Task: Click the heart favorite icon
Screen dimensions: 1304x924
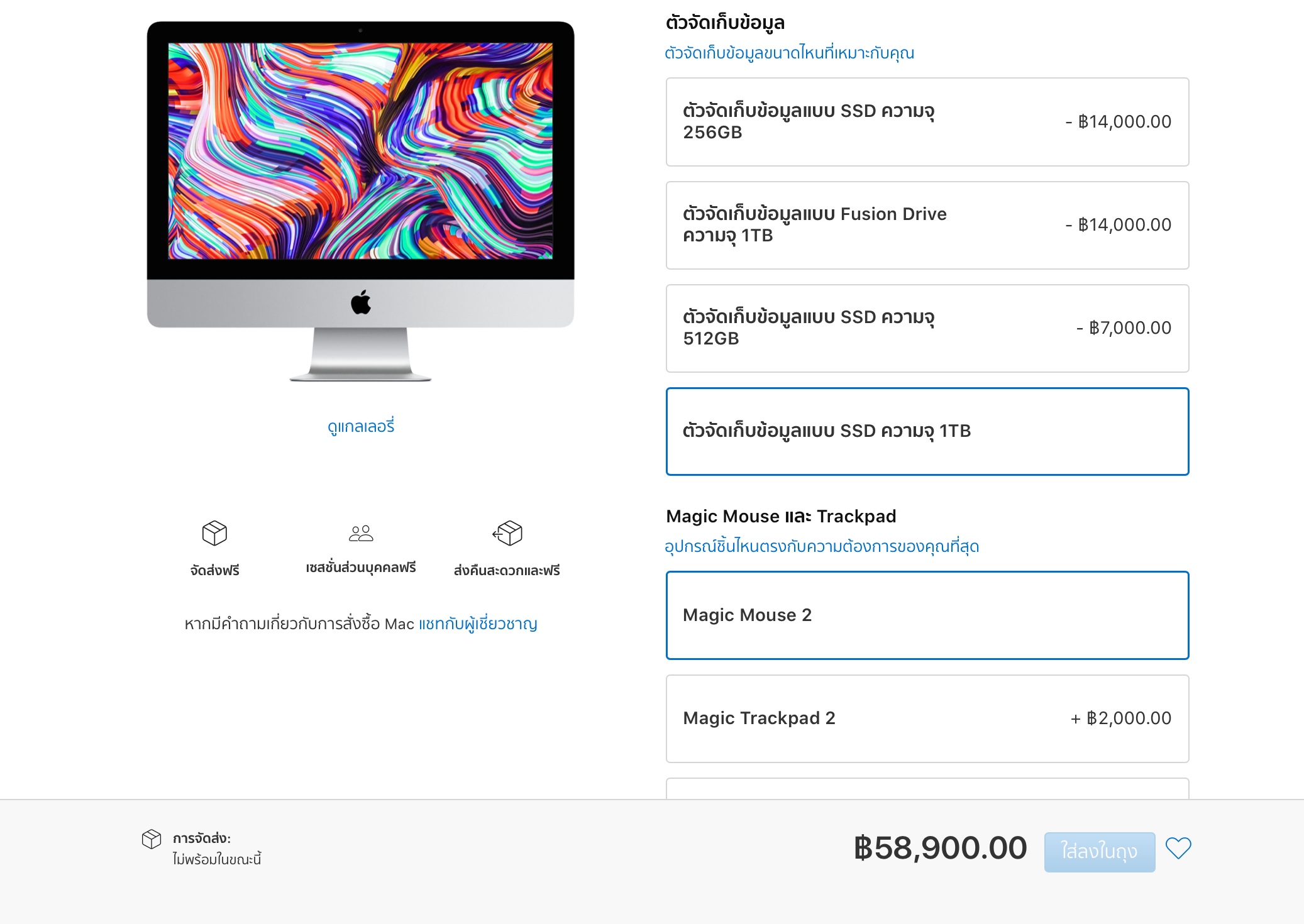Action: tap(1178, 849)
